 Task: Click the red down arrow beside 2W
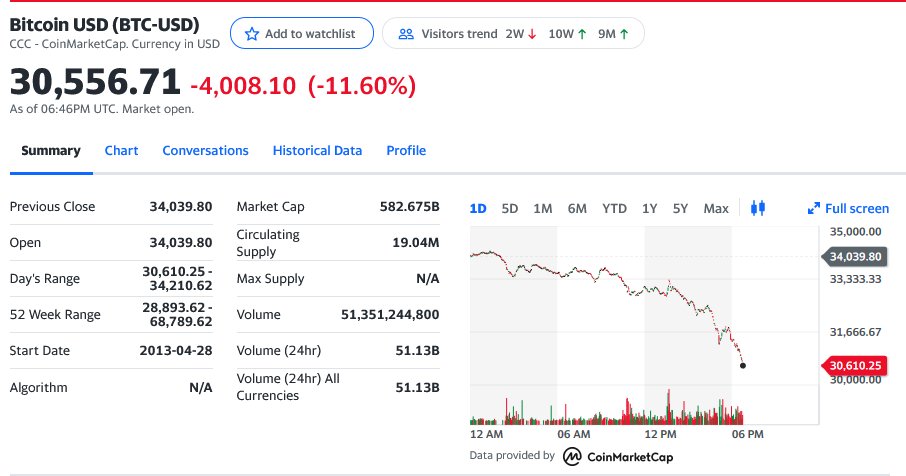coord(532,34)
